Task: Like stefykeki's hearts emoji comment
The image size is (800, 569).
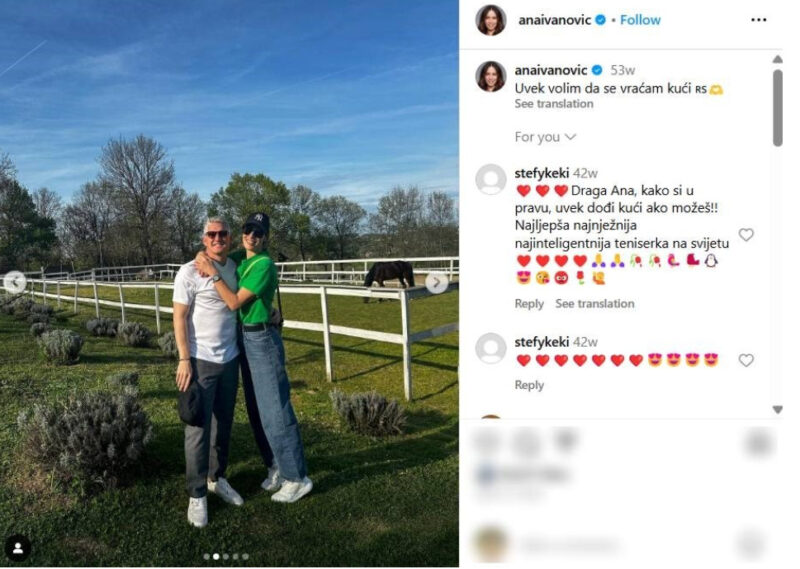Action: coord(746,360)
